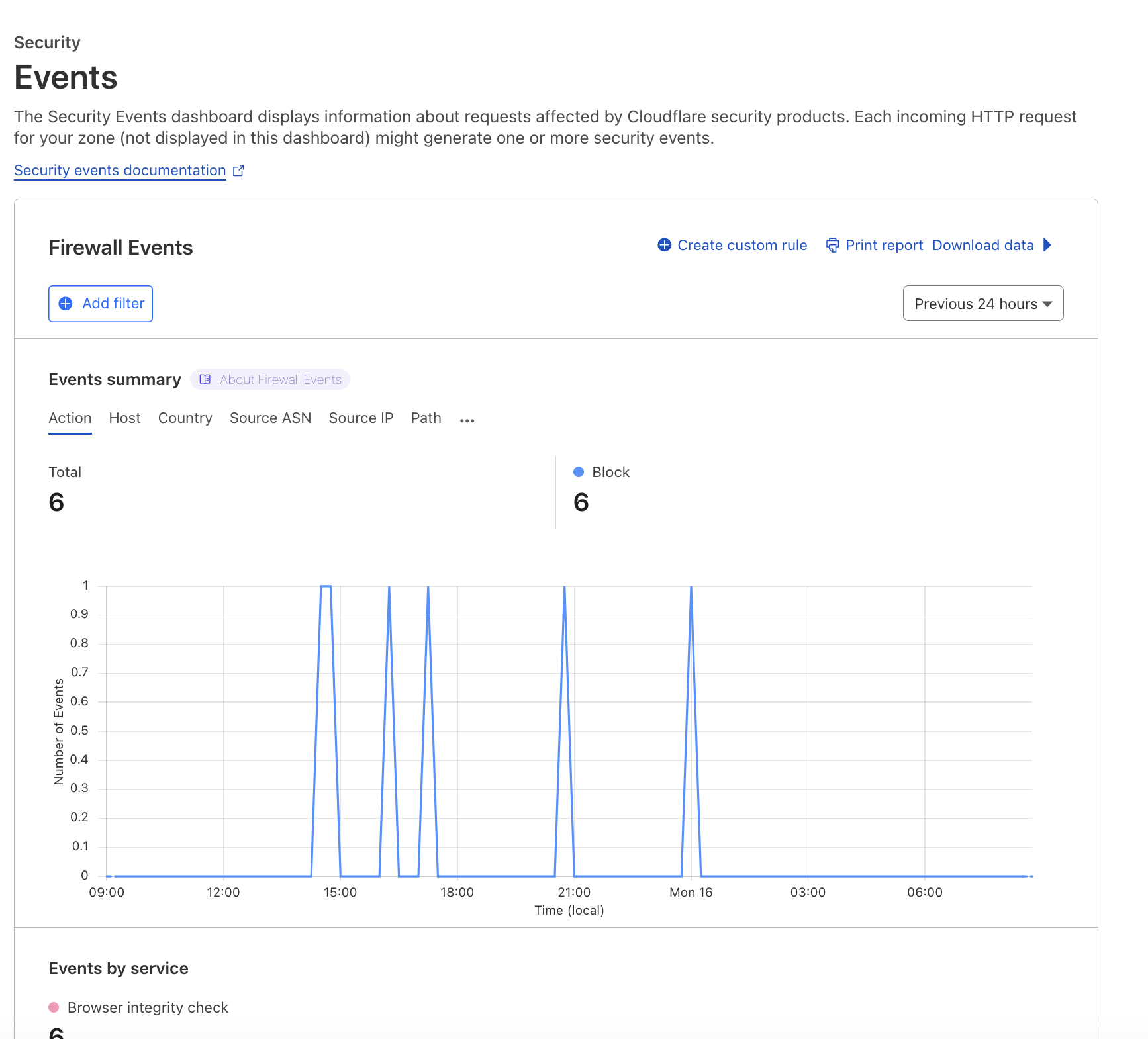This screenshot has width=1148, height=1039.
Task: Select the Path tab
Action: click(426, 418)
